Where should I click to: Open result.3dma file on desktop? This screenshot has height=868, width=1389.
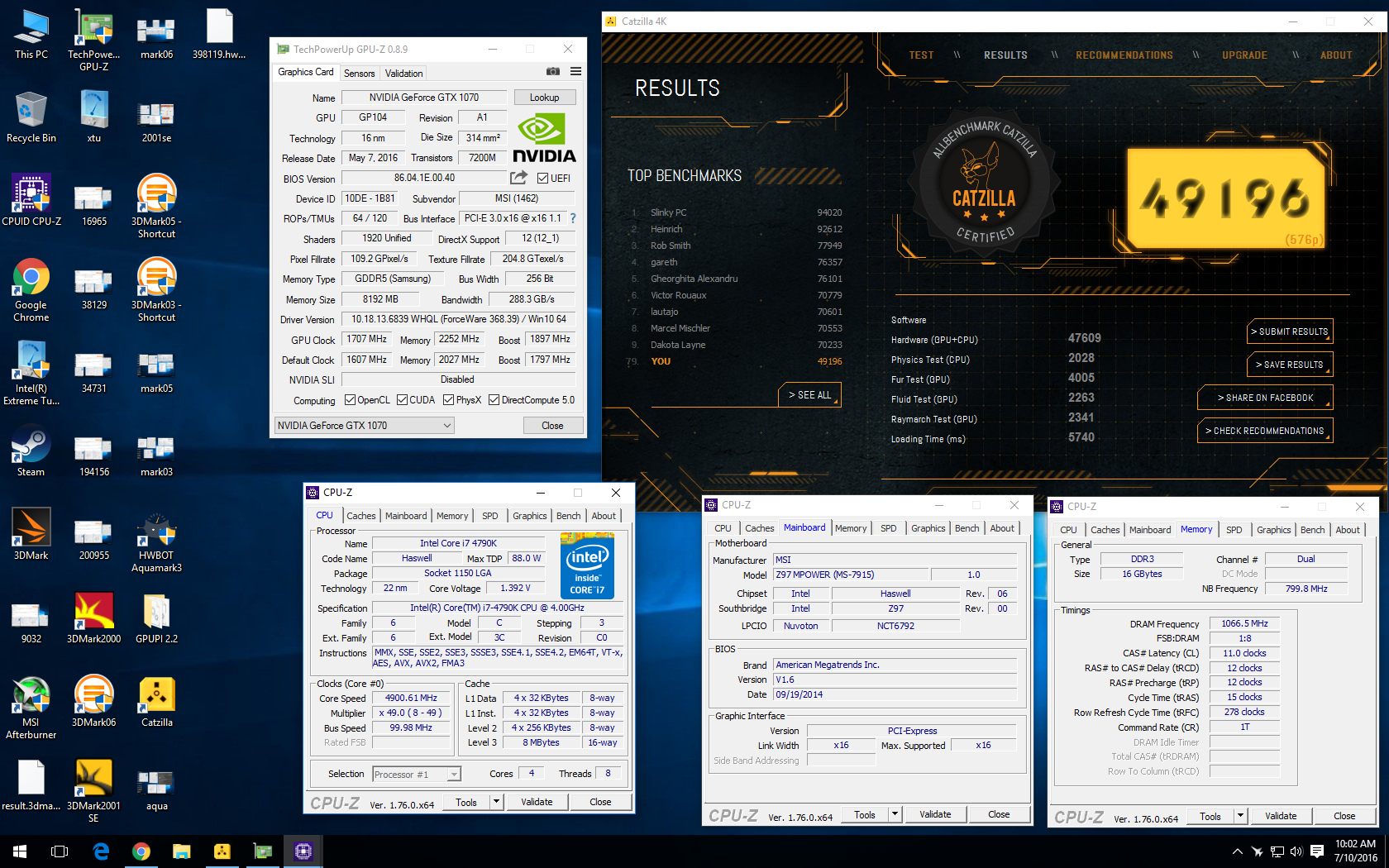pyautogui.click(x=31, y=785)
